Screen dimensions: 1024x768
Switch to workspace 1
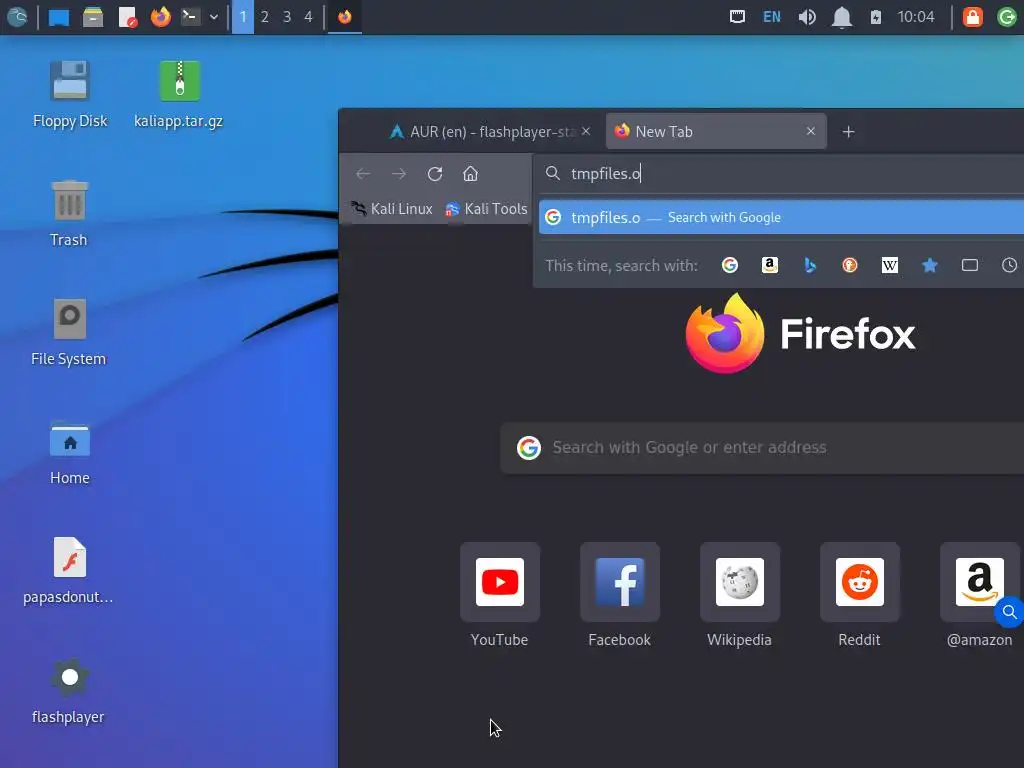point(243,17)
